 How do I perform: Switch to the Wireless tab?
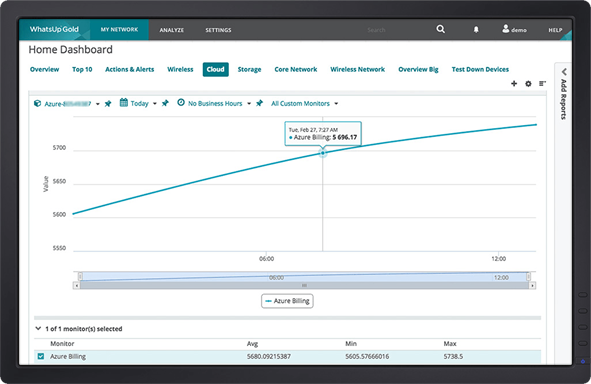click(x=180, y=69)
